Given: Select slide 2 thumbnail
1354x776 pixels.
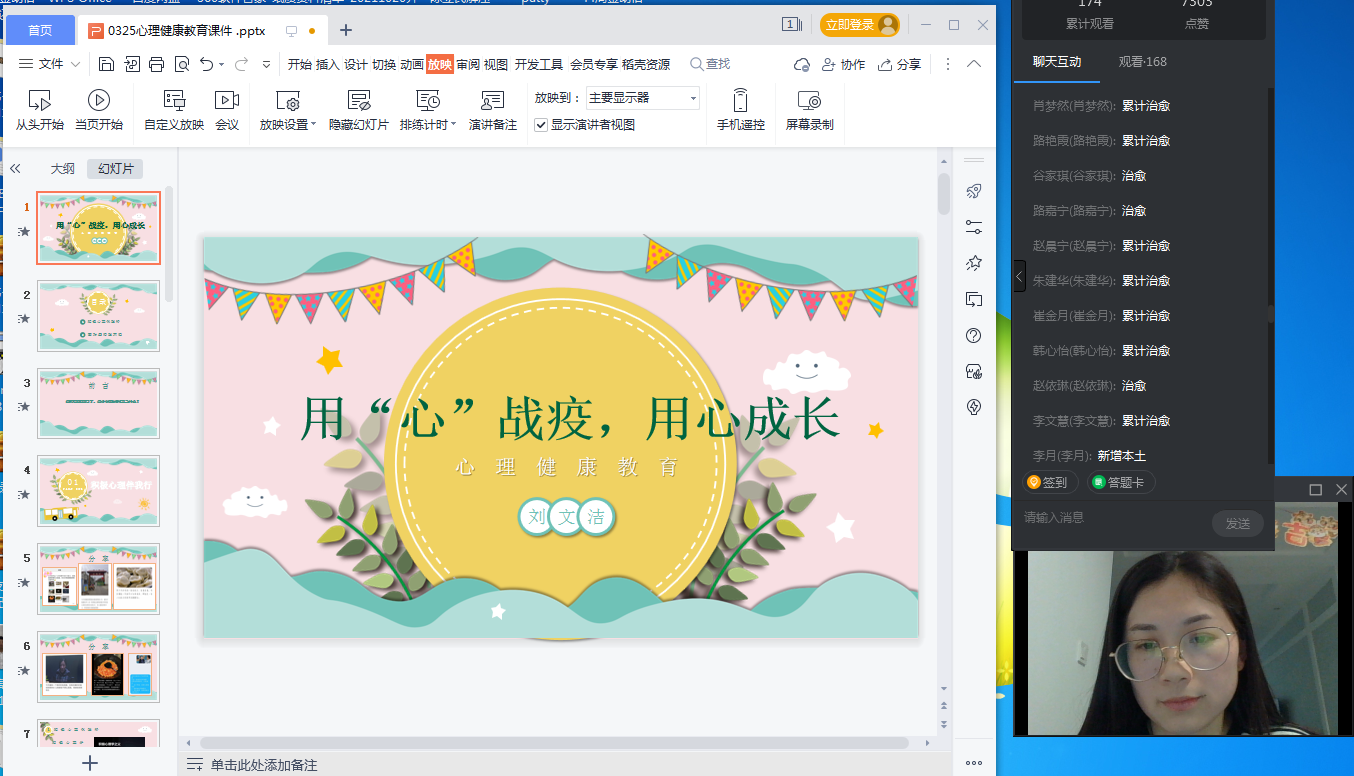Looking at the screenshot, I should click(98, 315).
